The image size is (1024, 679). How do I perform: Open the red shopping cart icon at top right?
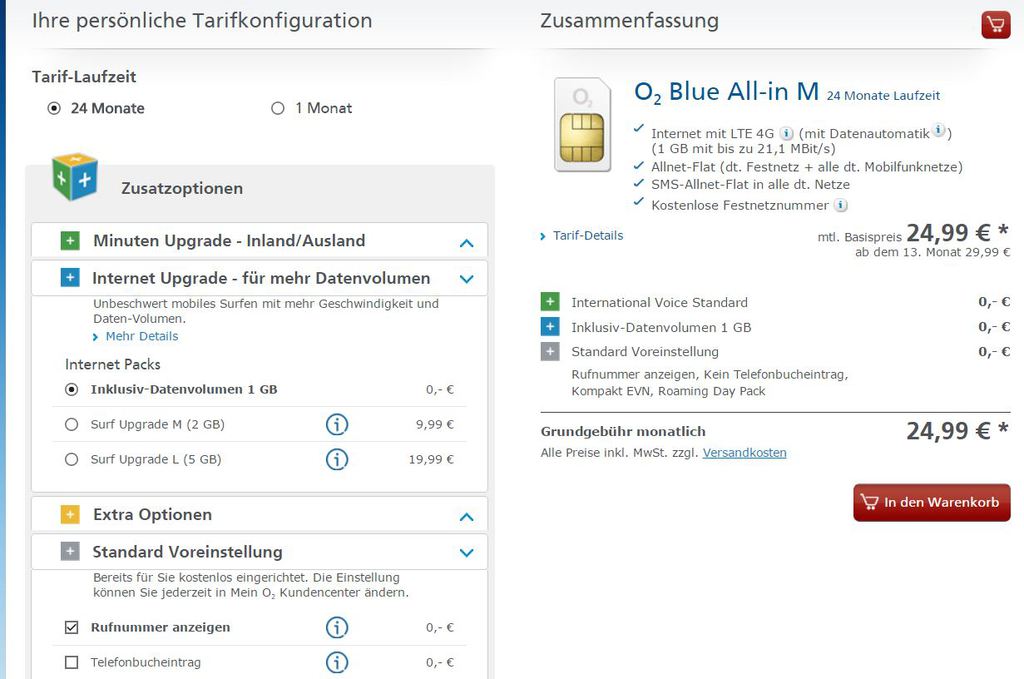pyautogui.click(x=995, y=25)
